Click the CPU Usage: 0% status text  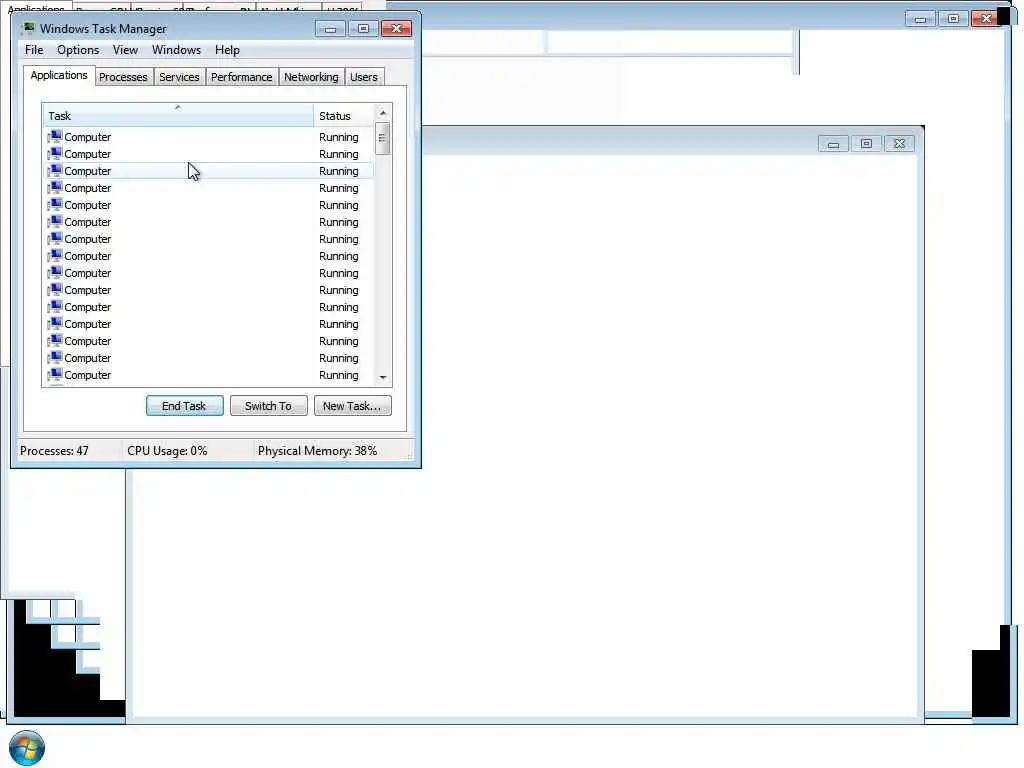click(x=167, y=451)
